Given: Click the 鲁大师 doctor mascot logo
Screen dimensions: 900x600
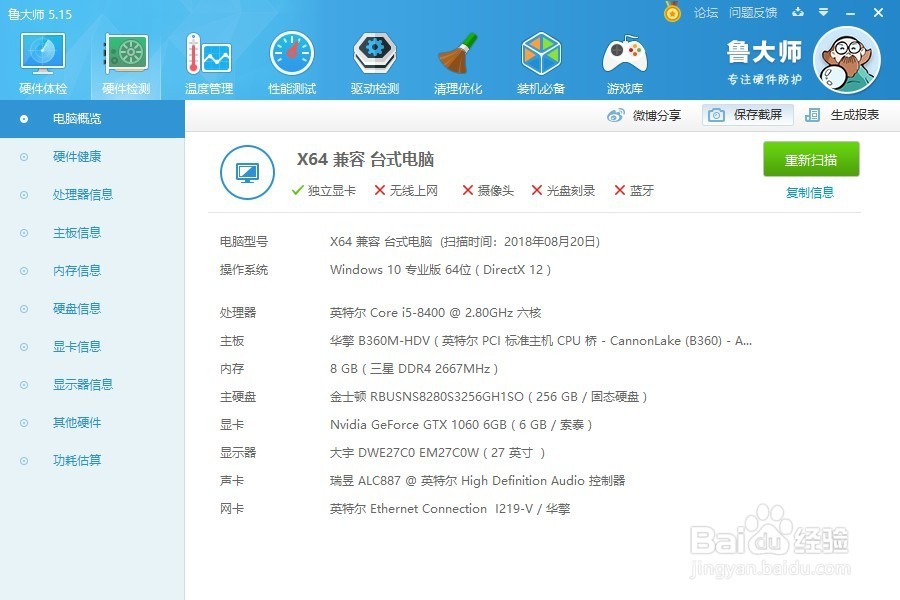Looking at the screenshot, I should (847, 60).
